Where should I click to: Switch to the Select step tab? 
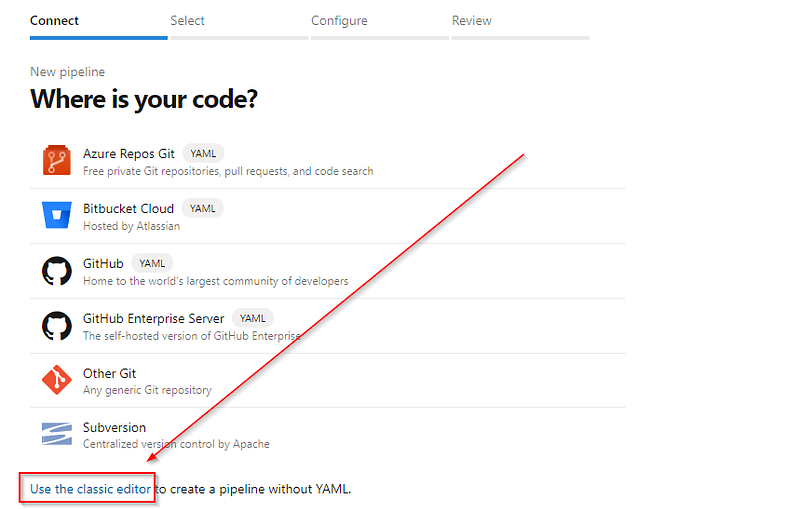187,21
